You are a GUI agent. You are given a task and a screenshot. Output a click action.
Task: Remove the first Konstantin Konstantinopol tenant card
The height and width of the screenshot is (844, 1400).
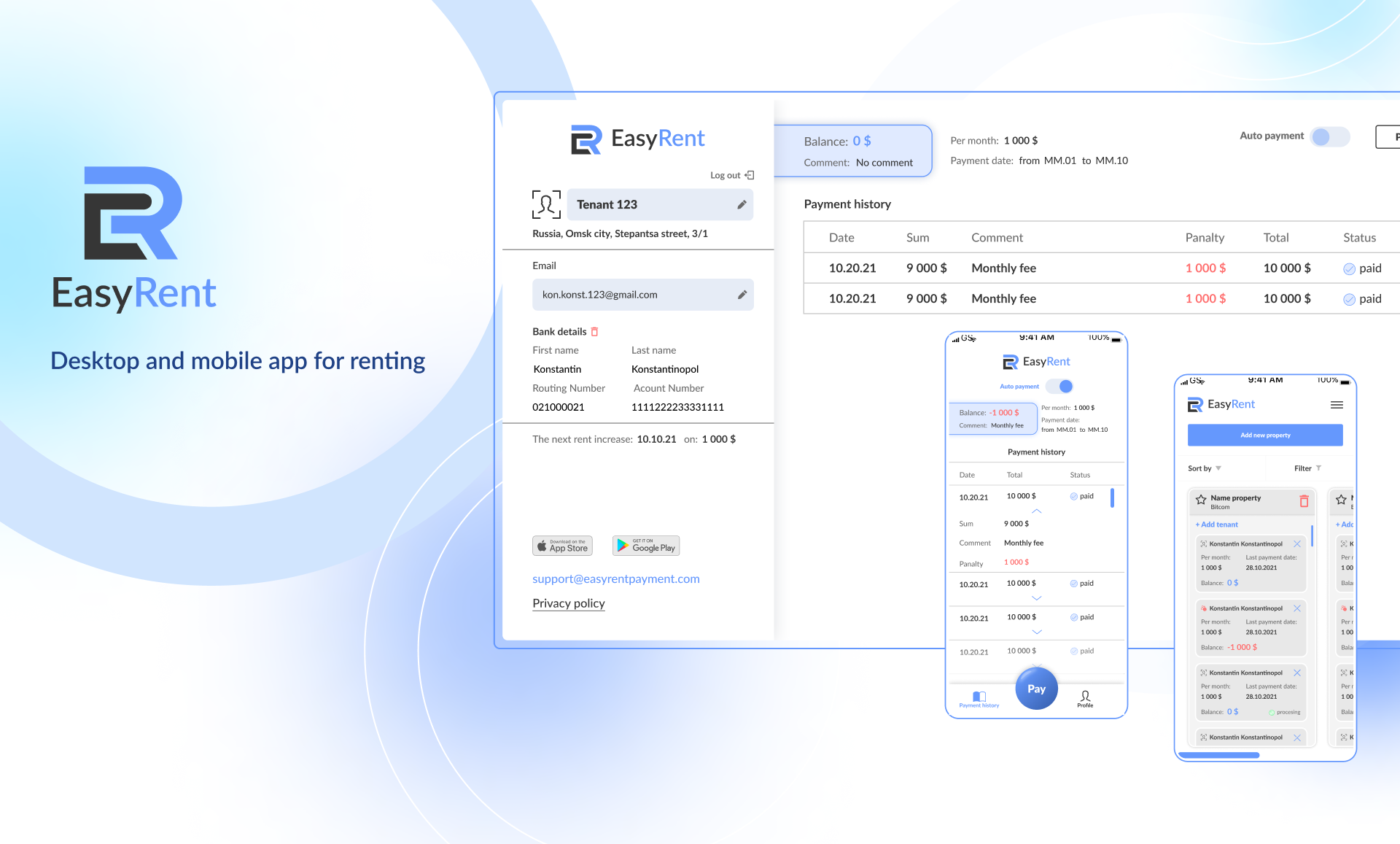click(1297, 544)
